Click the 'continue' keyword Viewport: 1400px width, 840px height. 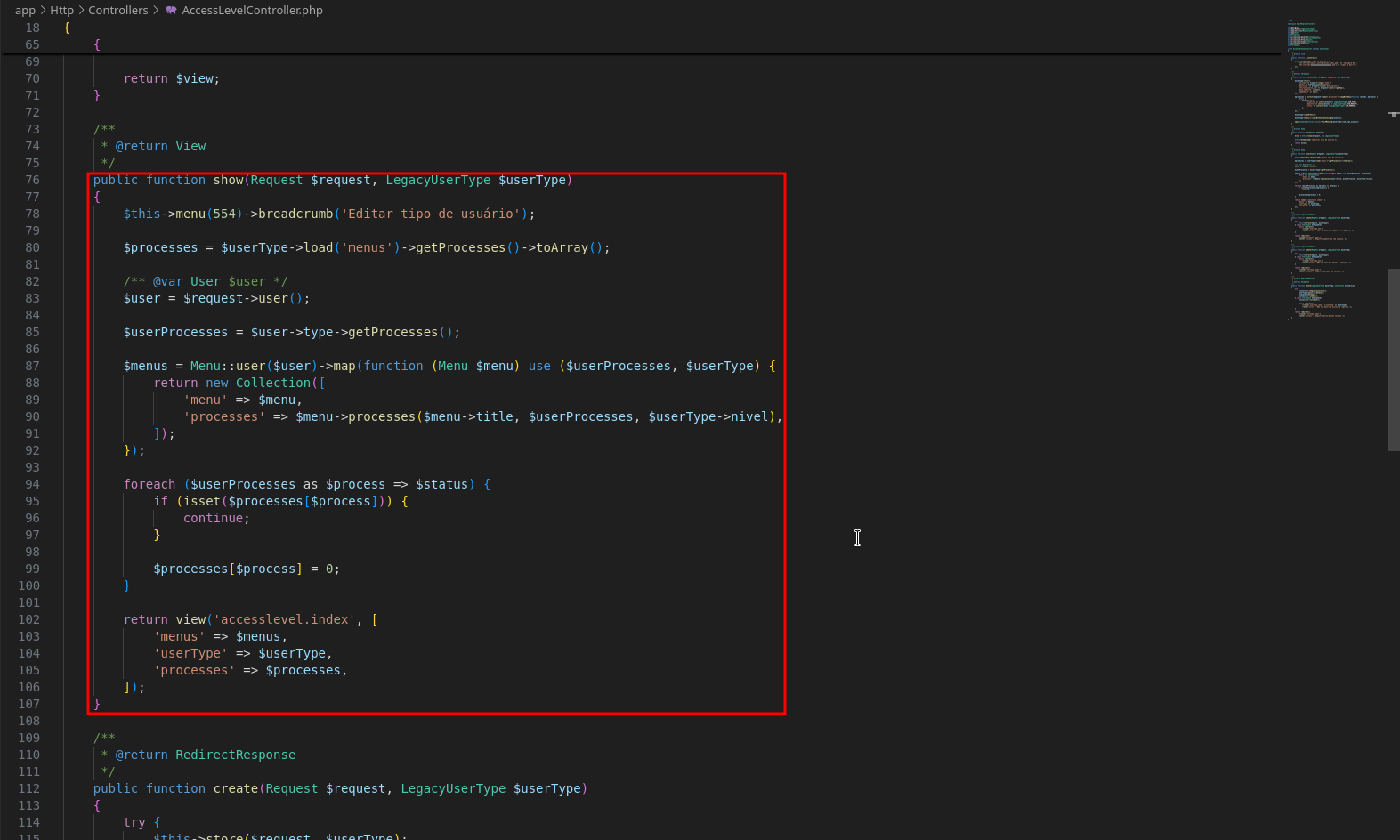pyautogui.click(x=213, y=518)
